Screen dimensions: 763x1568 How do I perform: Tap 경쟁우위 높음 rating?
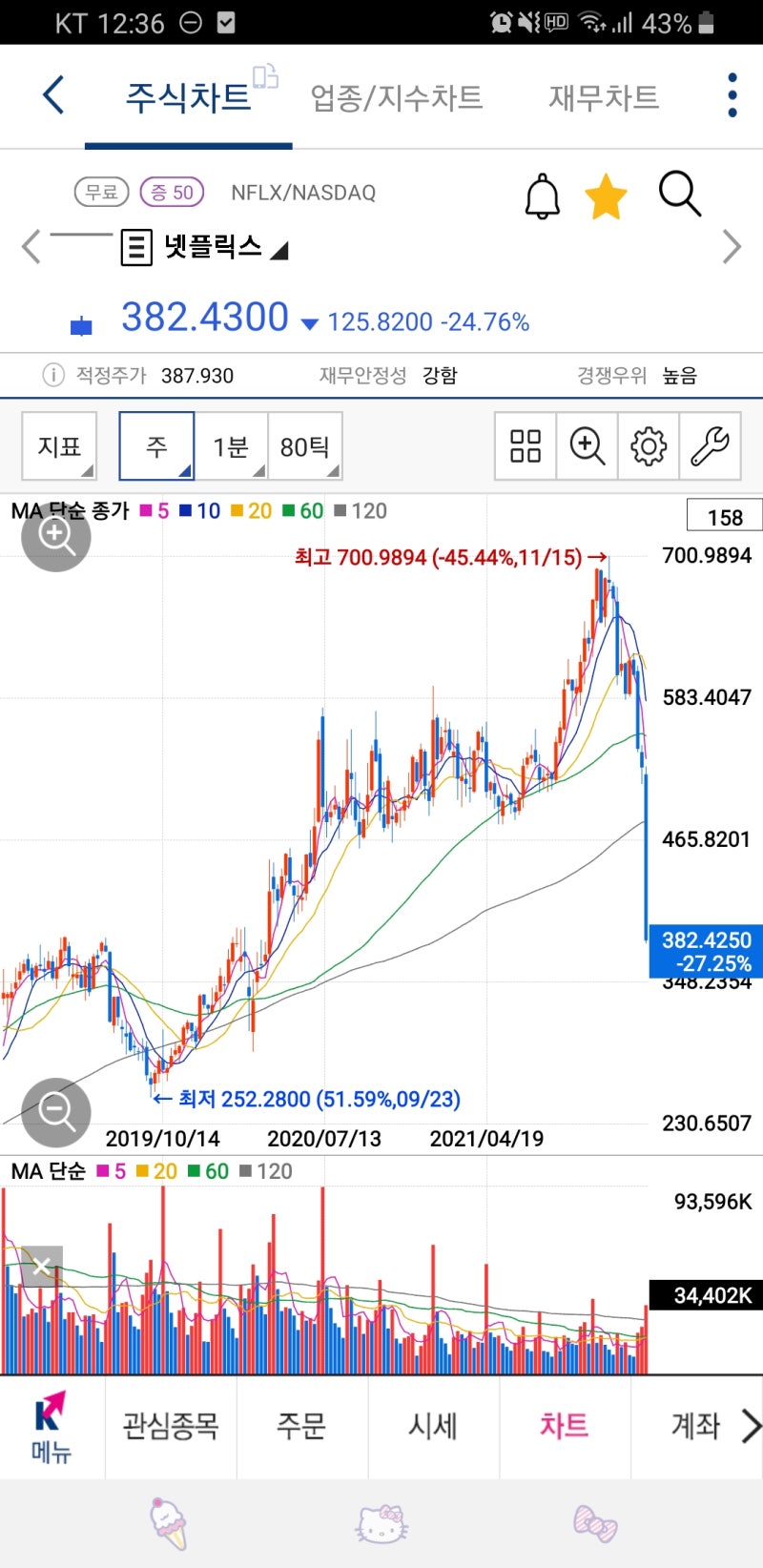pyautogui.click(x=637, y=375)
